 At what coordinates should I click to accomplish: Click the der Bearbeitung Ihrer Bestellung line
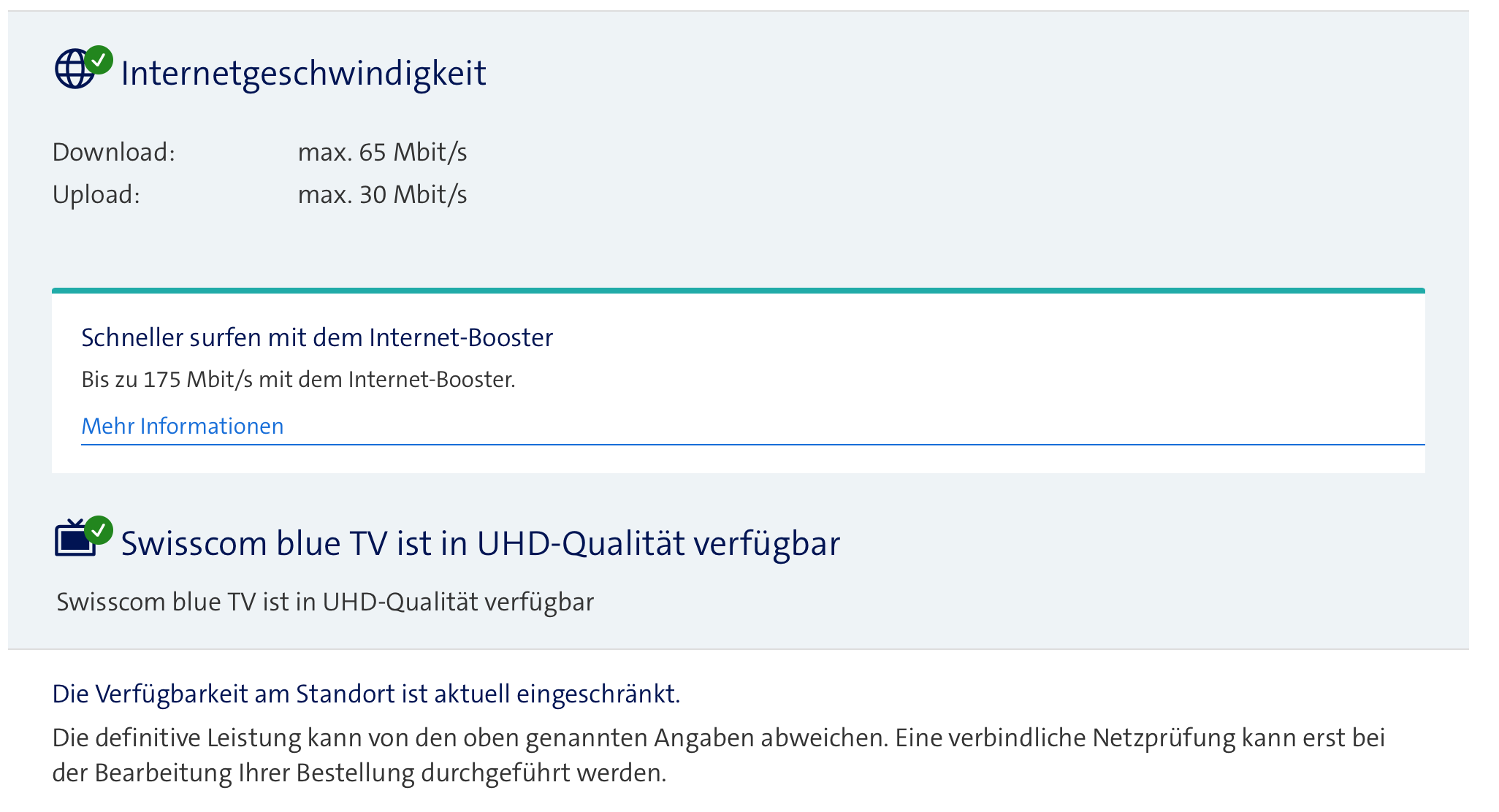359,773
